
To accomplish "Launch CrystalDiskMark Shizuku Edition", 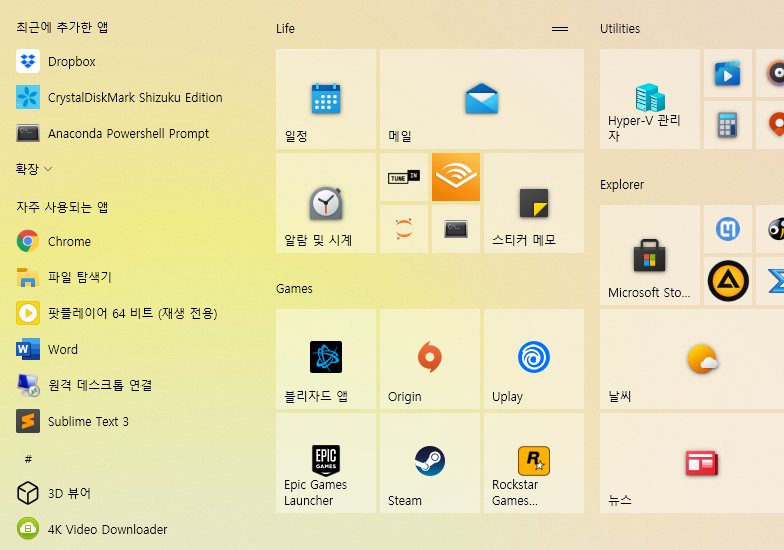I will tap(120, 98).
